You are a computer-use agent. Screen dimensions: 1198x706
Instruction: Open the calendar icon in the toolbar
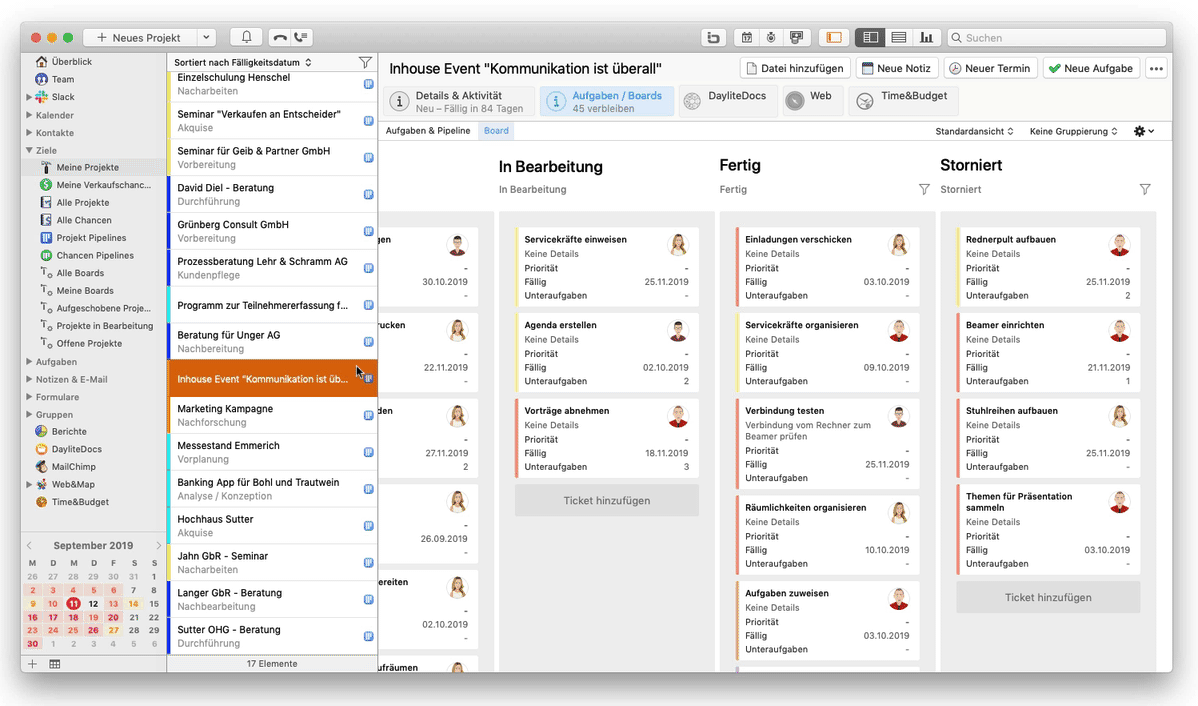click(x=746, y=37)
